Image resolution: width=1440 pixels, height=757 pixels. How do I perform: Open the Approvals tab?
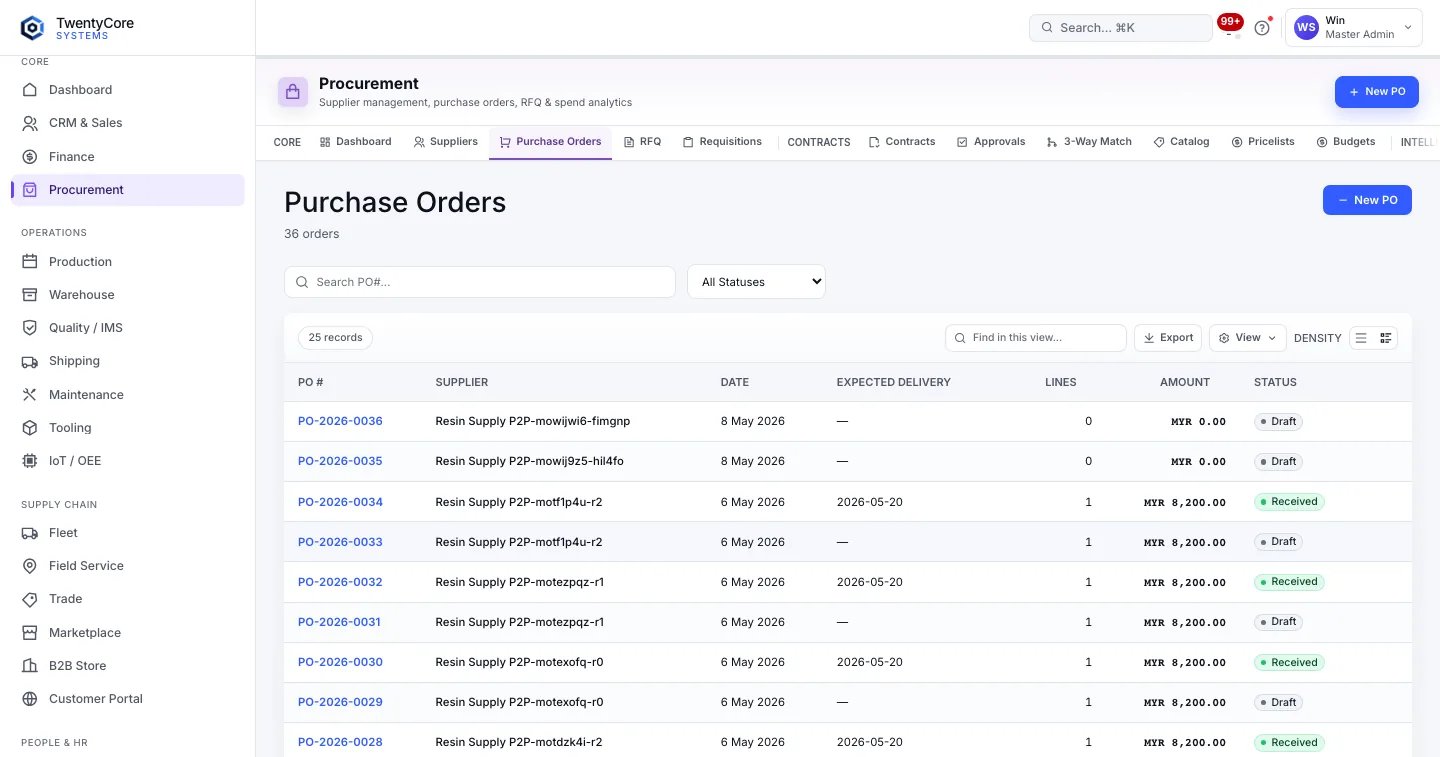(991, 142)
